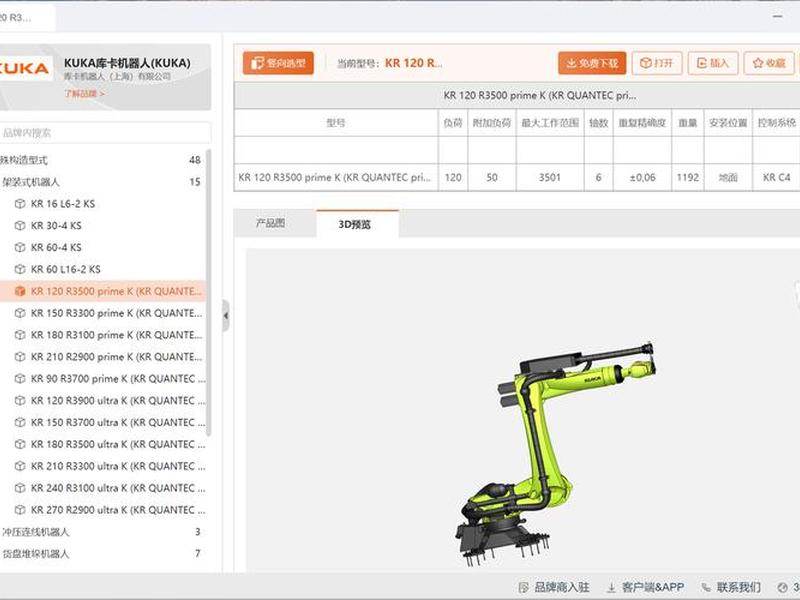Select the KR 16 L6-2 KS item
The height and width of the screenshot is (600, 800).
coord(63,204)
